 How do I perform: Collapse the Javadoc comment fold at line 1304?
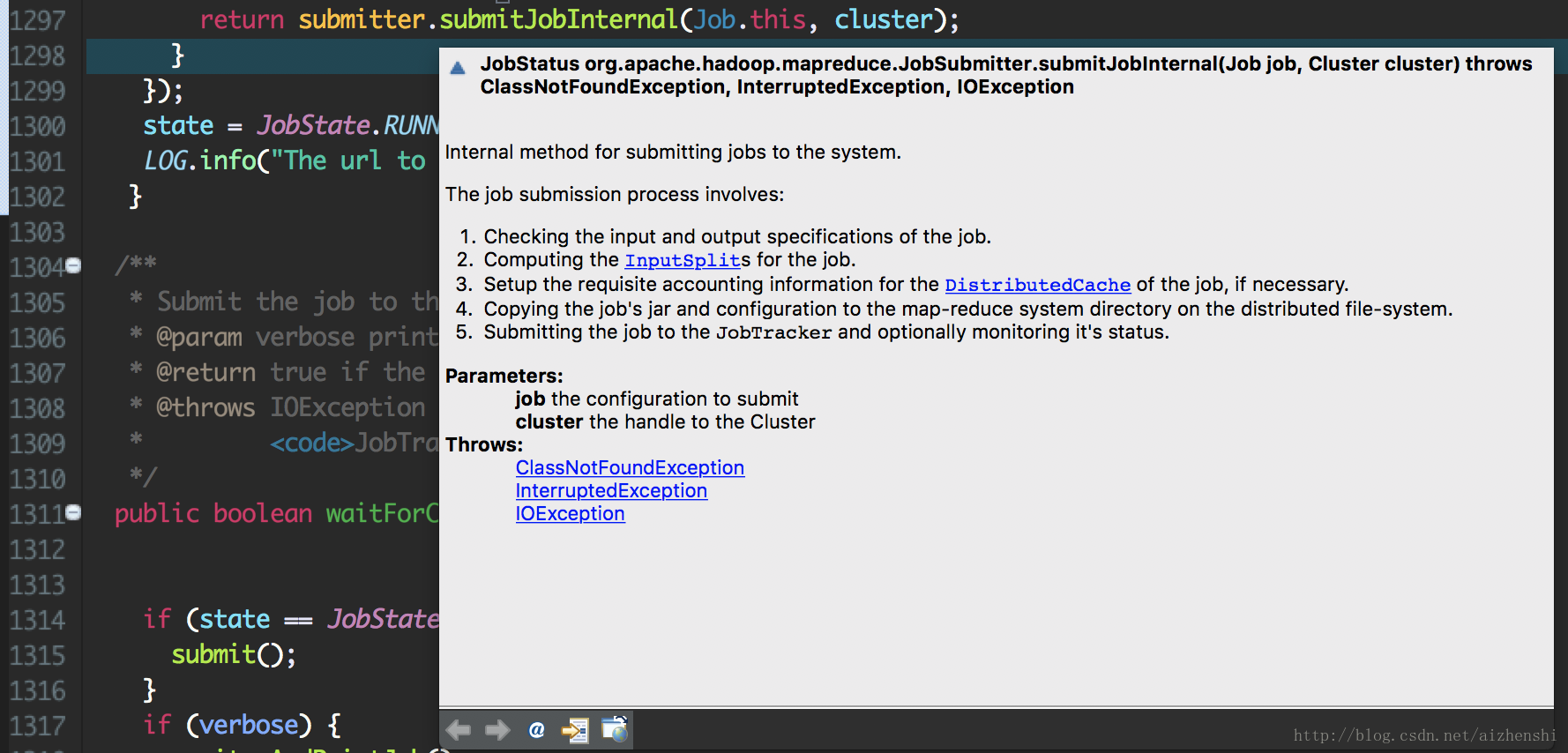tap(74, 265)
